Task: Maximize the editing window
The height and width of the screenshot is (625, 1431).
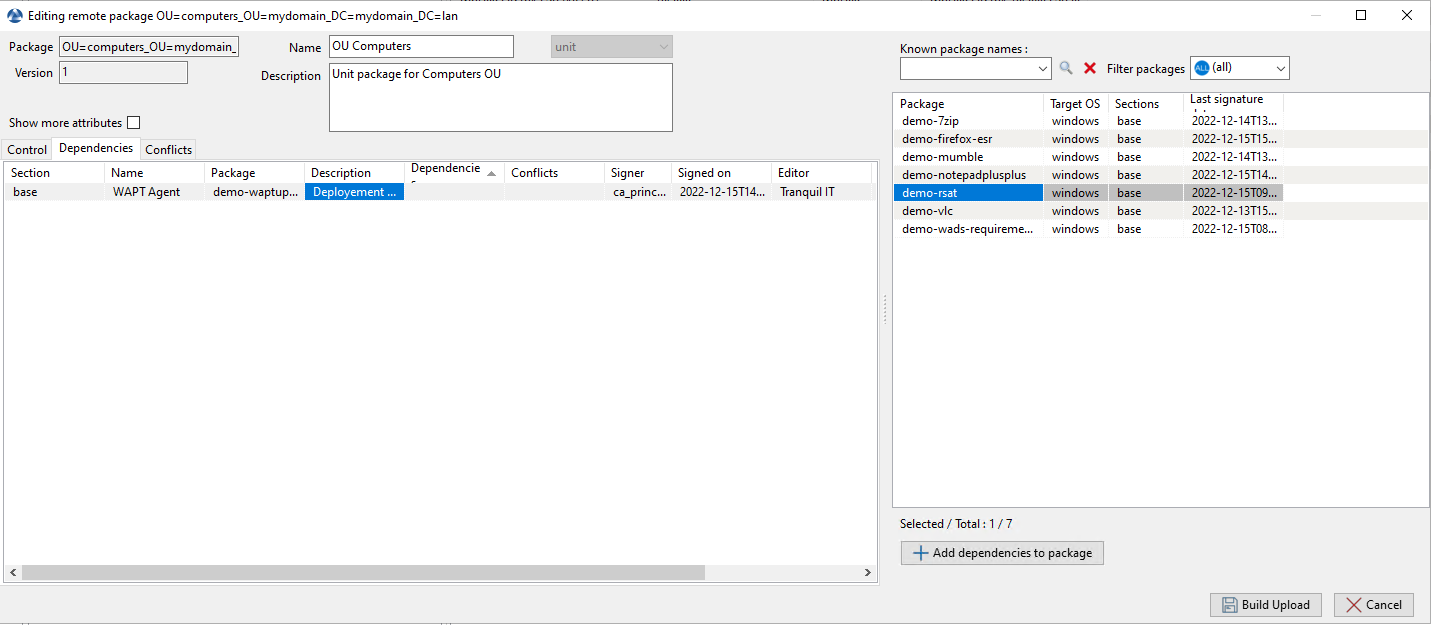Action: click(1361, 15)
